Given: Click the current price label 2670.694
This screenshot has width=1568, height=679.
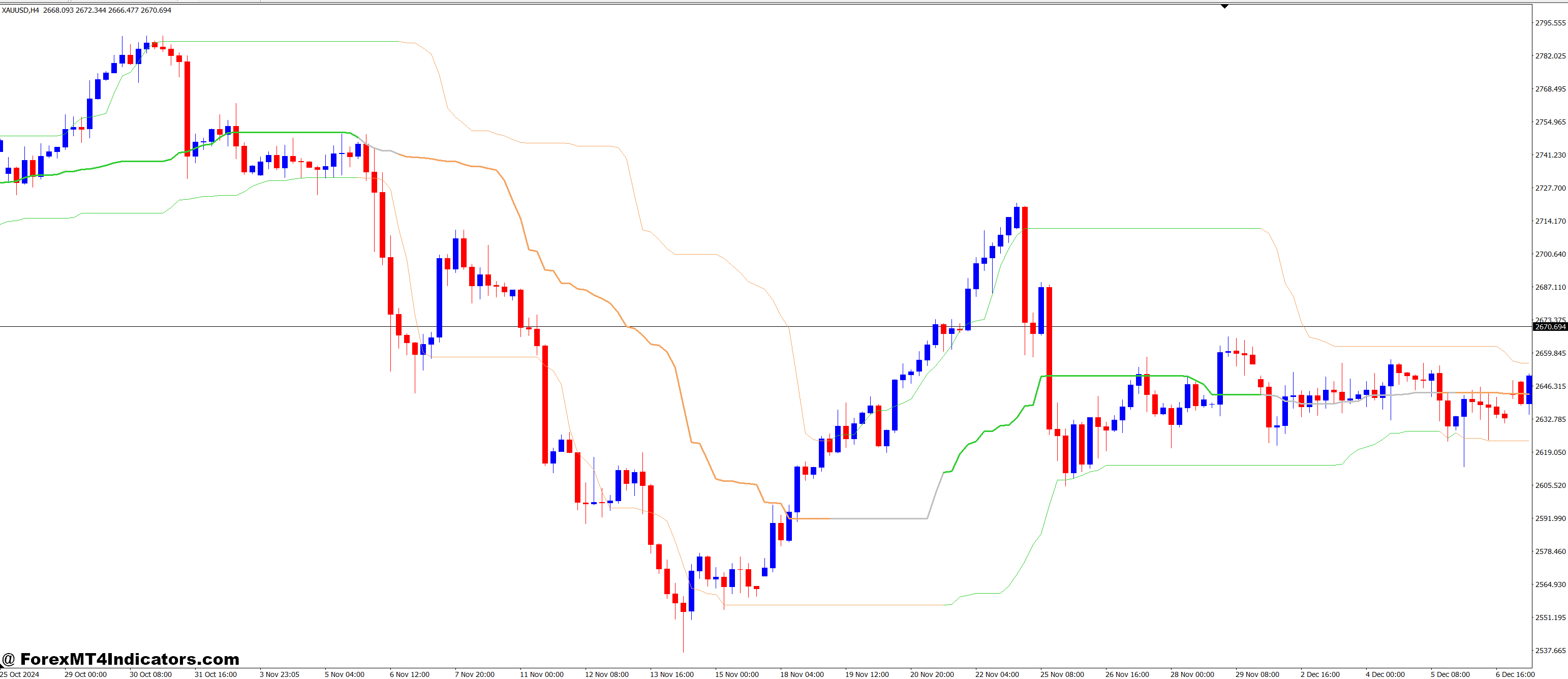Looking at the screenshot, I should 1550,327.
